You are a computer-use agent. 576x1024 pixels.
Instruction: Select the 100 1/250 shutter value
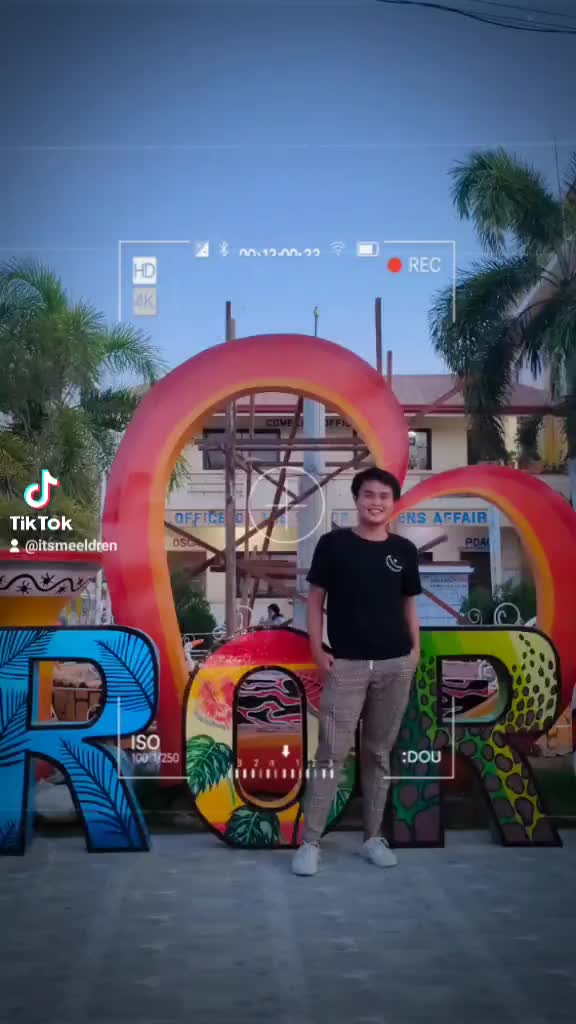155,758
